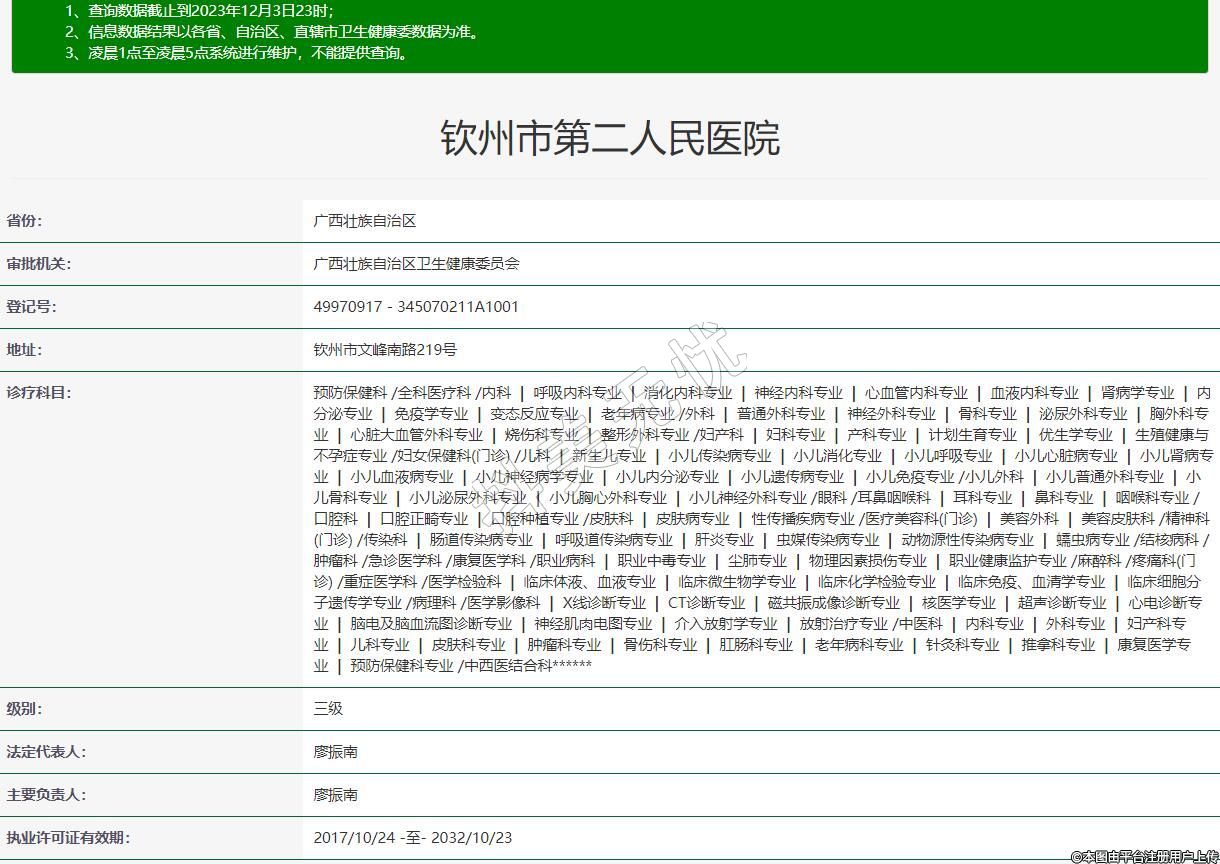Click 磁共振成像诊断专业 in the specialty list
Image resolution: width=1220 pixels, height=864 pixels.
click(x=833, y=603)
